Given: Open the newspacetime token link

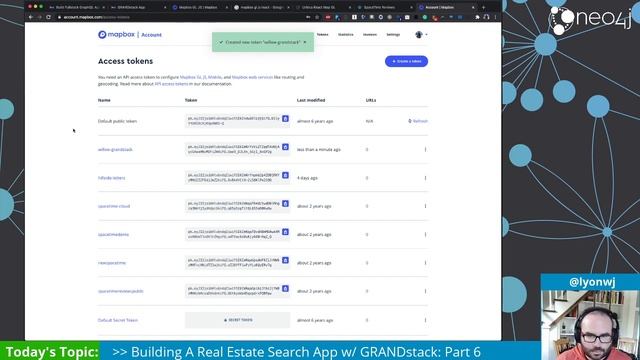Looking at the screenshot, I should 112,263.
